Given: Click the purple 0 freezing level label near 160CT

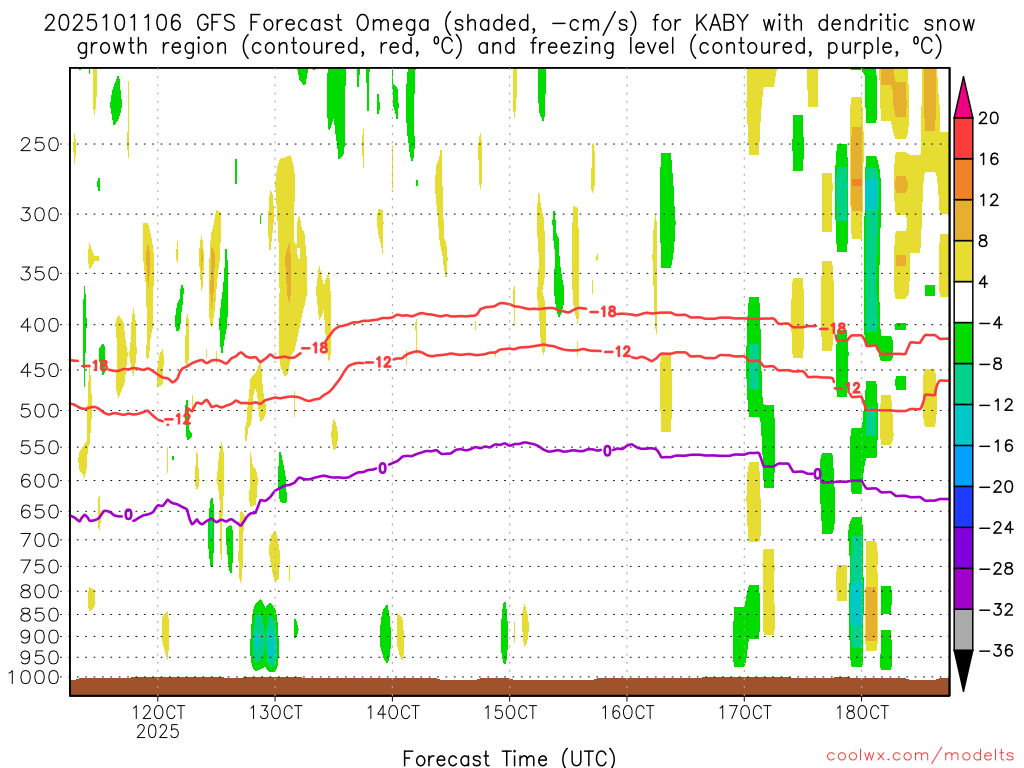Looking at the screenshot, I should [x=607, y=451].
